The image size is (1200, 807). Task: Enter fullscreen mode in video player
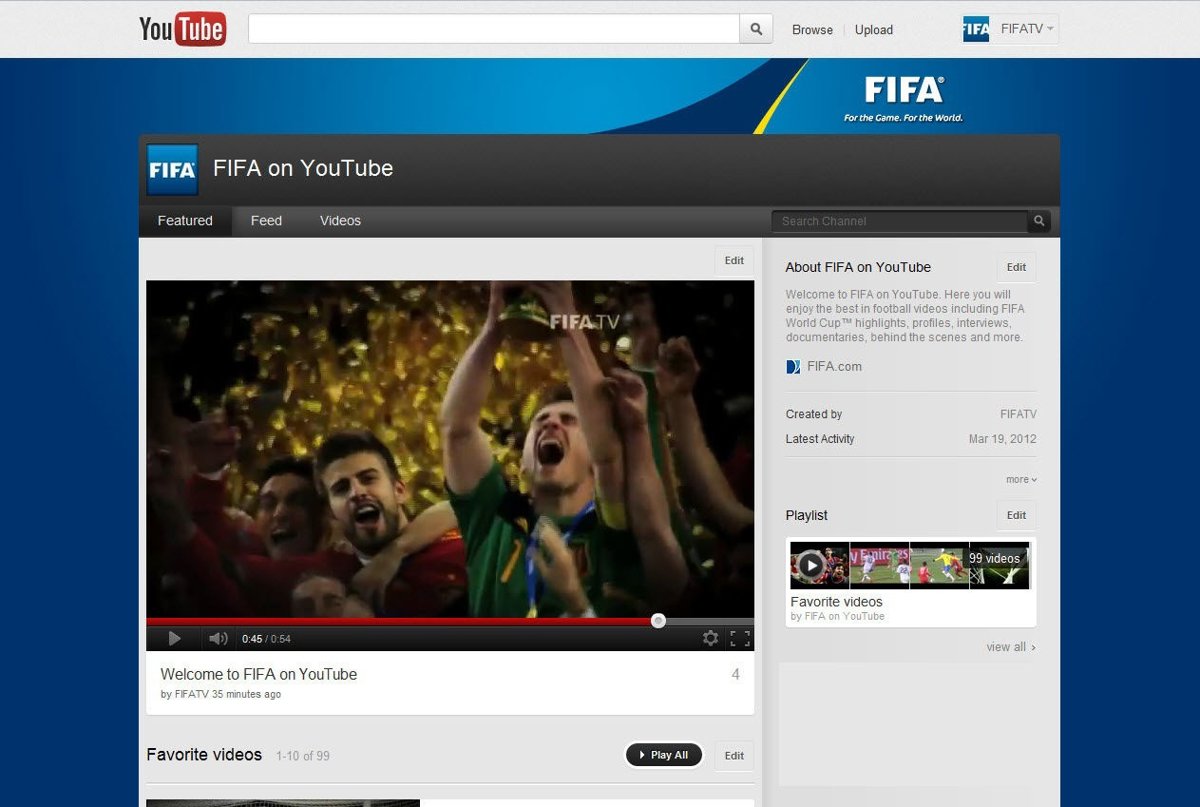pos(739,638)
